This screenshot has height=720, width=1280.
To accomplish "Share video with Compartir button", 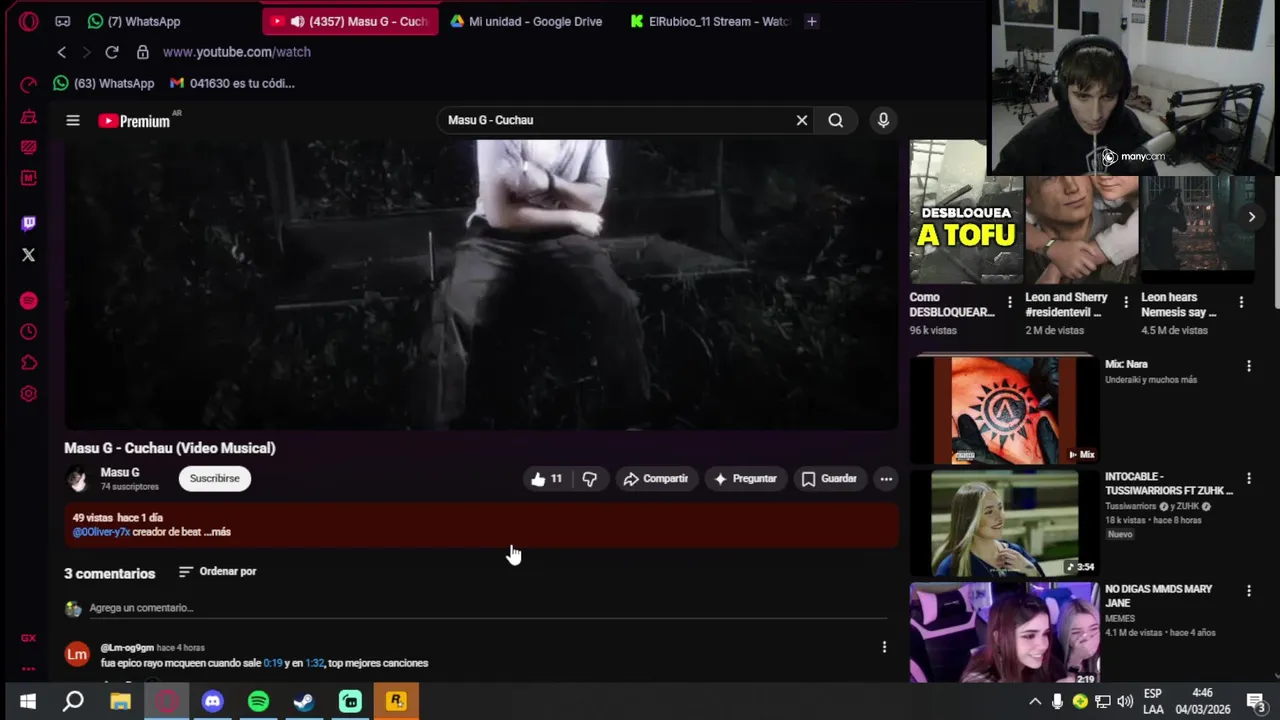I will click(655, 479).
